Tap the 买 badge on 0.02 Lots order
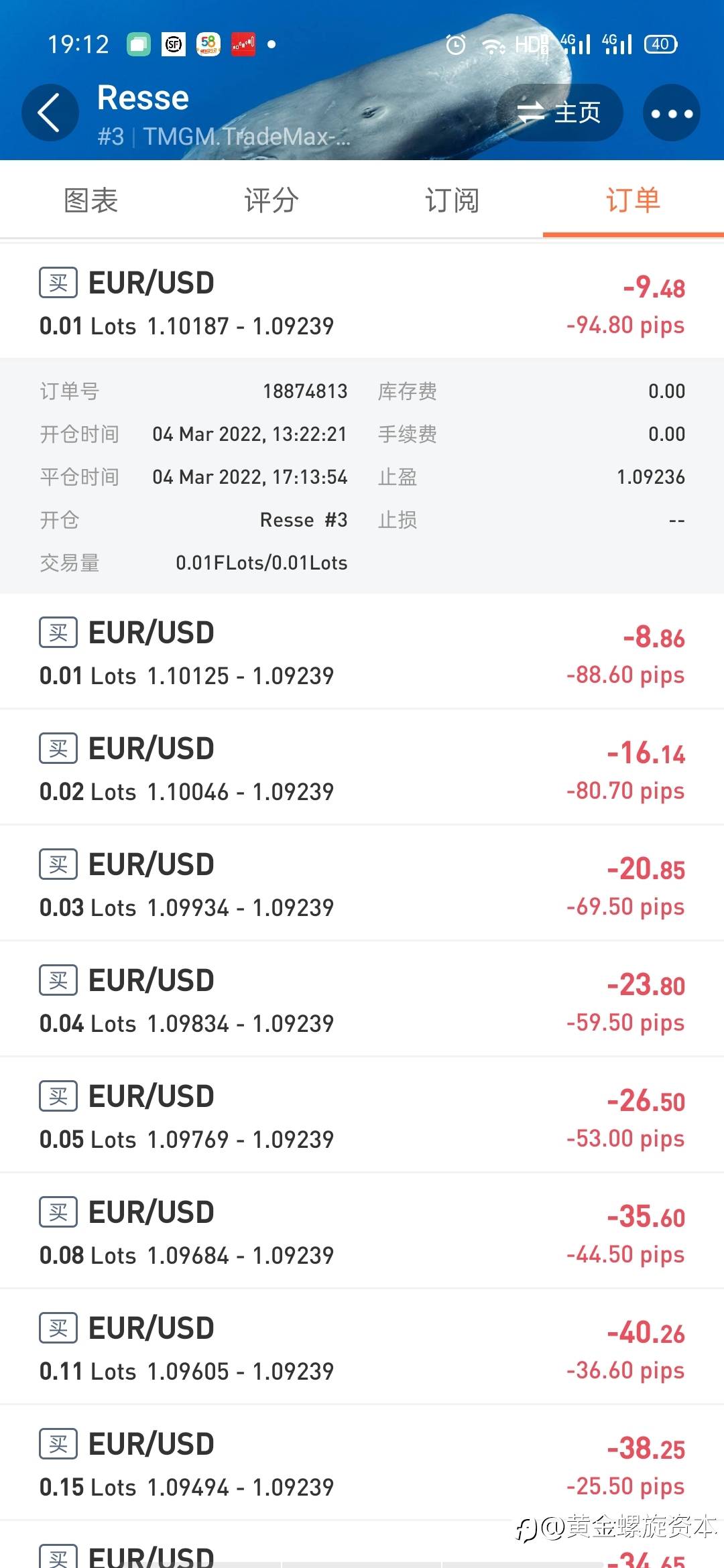This screenshot has width=724, height=1568. [x=58, y=748]
